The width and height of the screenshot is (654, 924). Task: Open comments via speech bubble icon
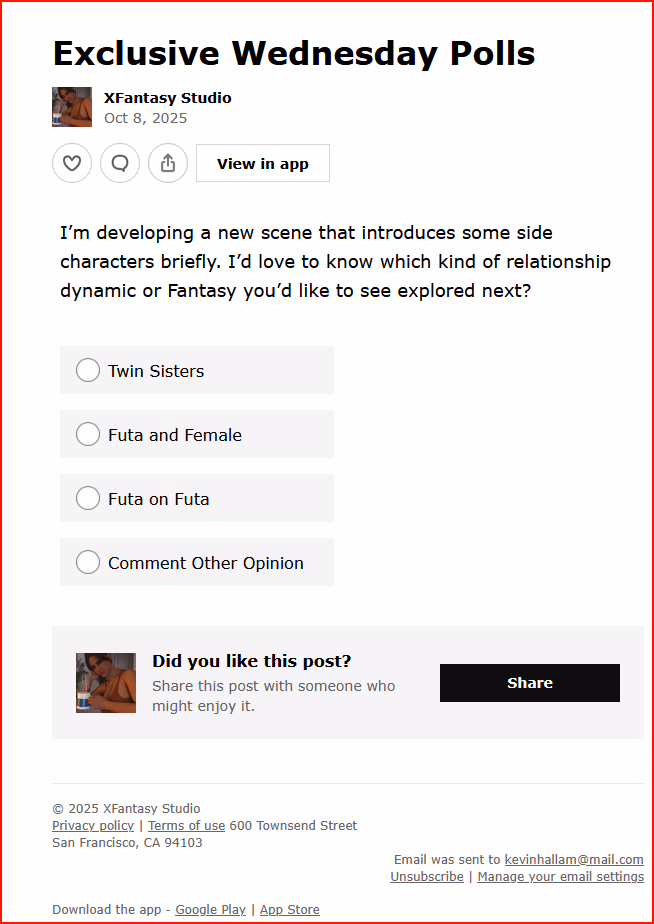click(x=120, y=163)
